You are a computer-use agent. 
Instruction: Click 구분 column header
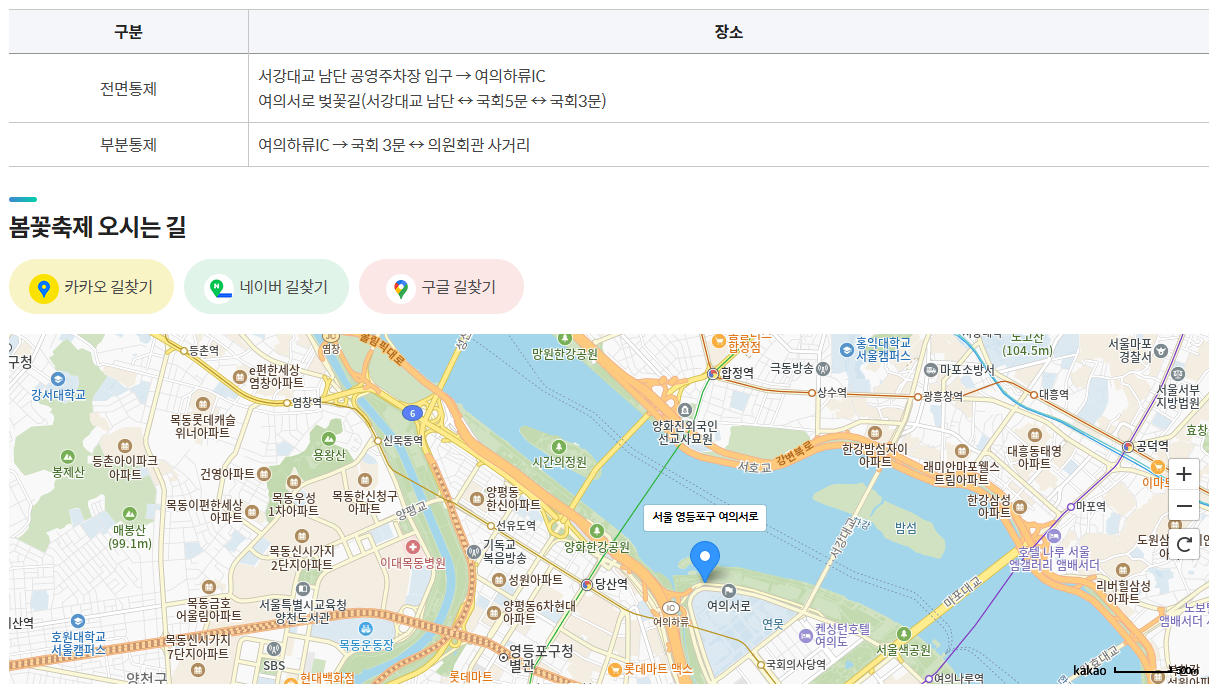128,32
